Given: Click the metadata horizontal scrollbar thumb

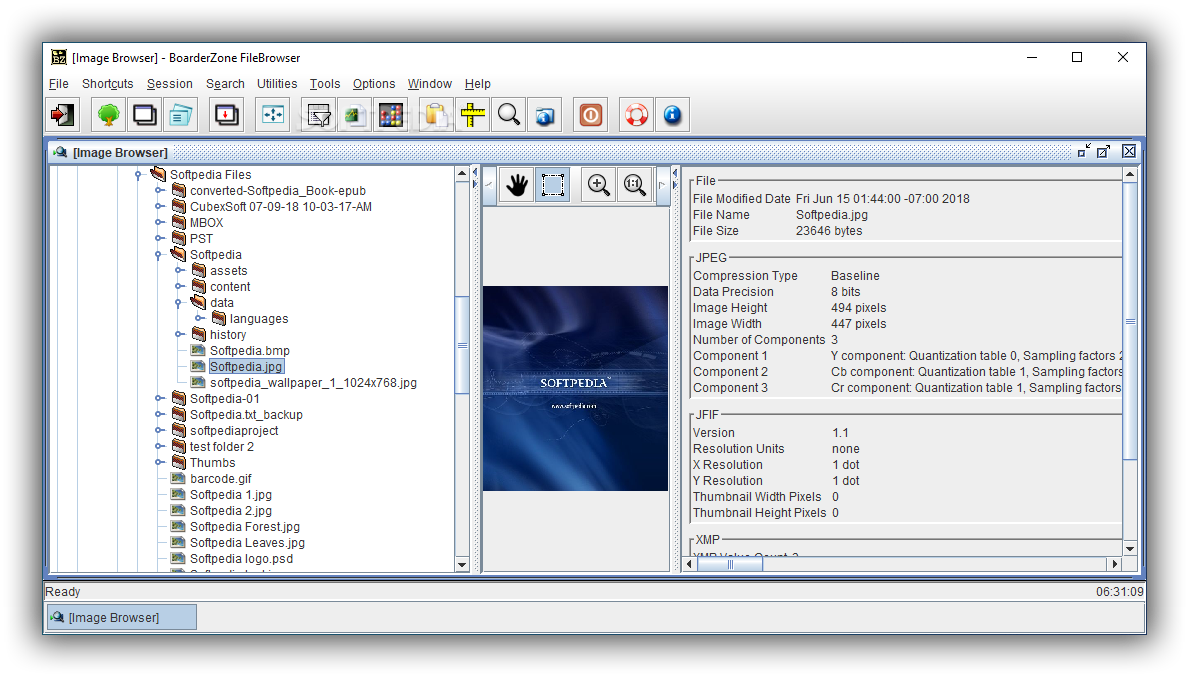Looking at the screenshot, I should coord(730,564).
